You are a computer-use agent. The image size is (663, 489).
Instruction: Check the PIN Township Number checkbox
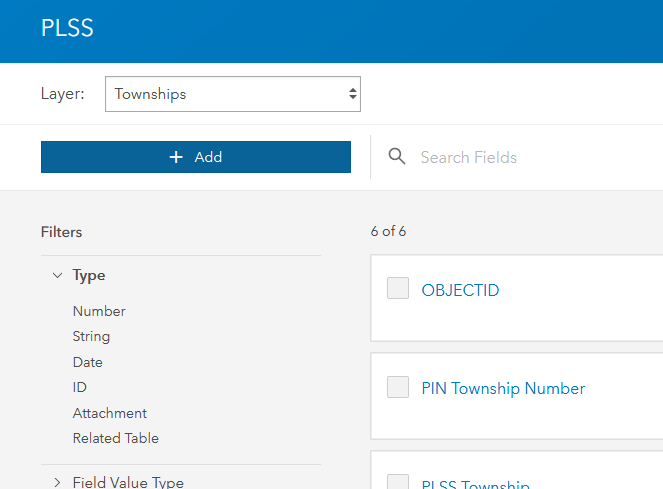point(398,387)
